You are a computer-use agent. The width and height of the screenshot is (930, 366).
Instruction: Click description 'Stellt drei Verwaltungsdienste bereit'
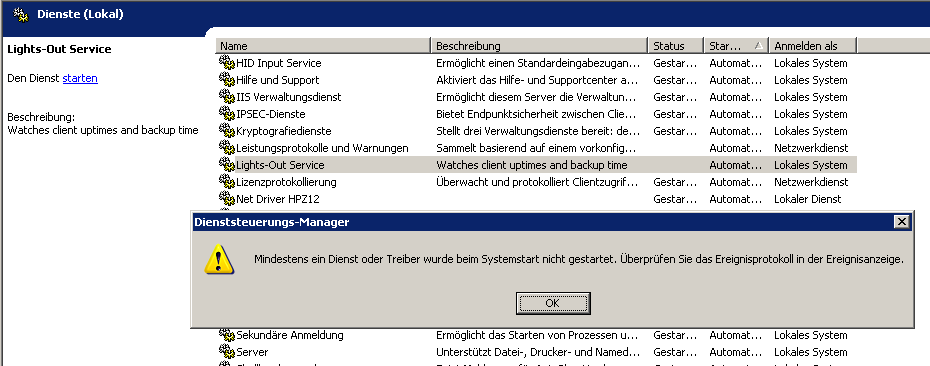tap(538, 131)
